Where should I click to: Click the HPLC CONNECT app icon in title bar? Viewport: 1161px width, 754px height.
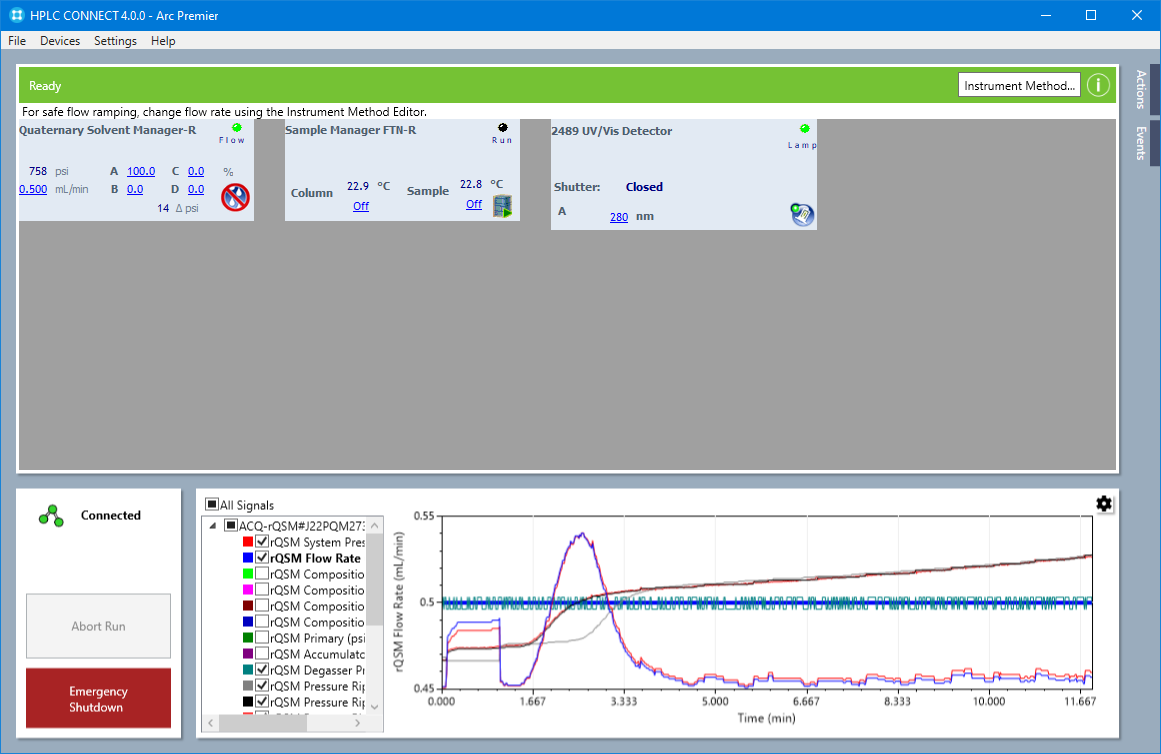[16, 15]
